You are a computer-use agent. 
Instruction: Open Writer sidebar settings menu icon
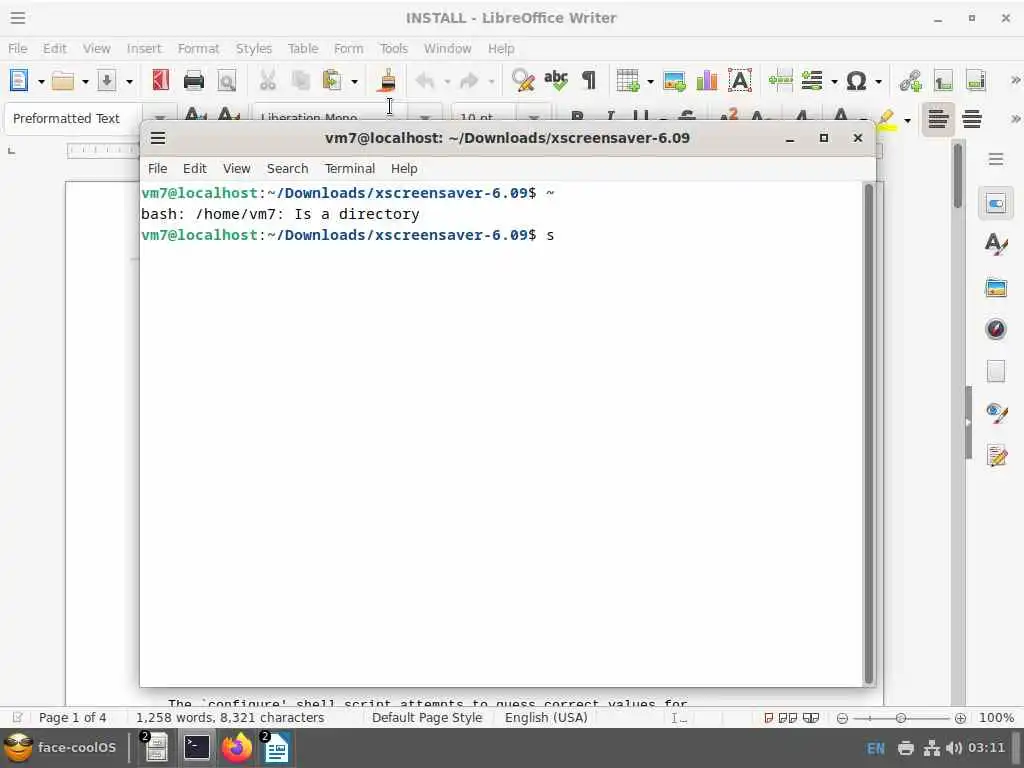coord(995,159)
